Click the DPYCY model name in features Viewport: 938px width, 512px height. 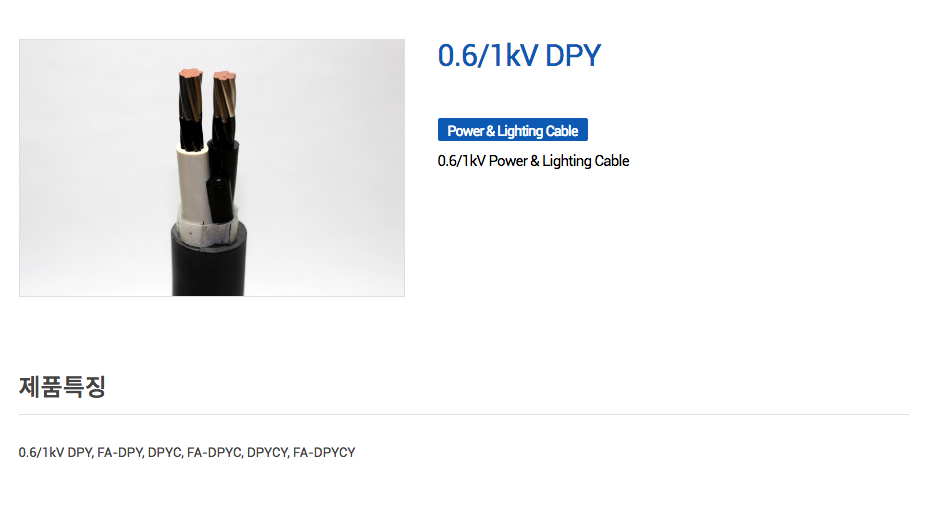point(267,453)
